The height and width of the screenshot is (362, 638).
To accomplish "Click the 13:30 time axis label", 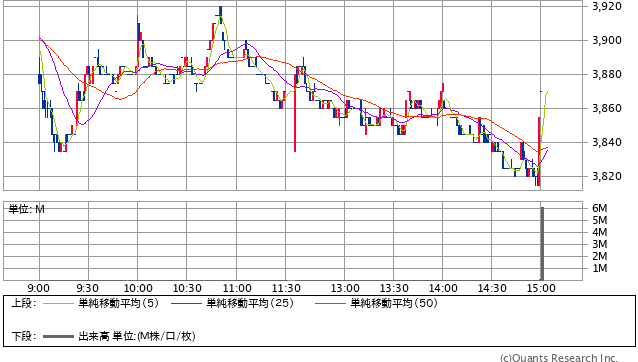I will tap(394, 288).
